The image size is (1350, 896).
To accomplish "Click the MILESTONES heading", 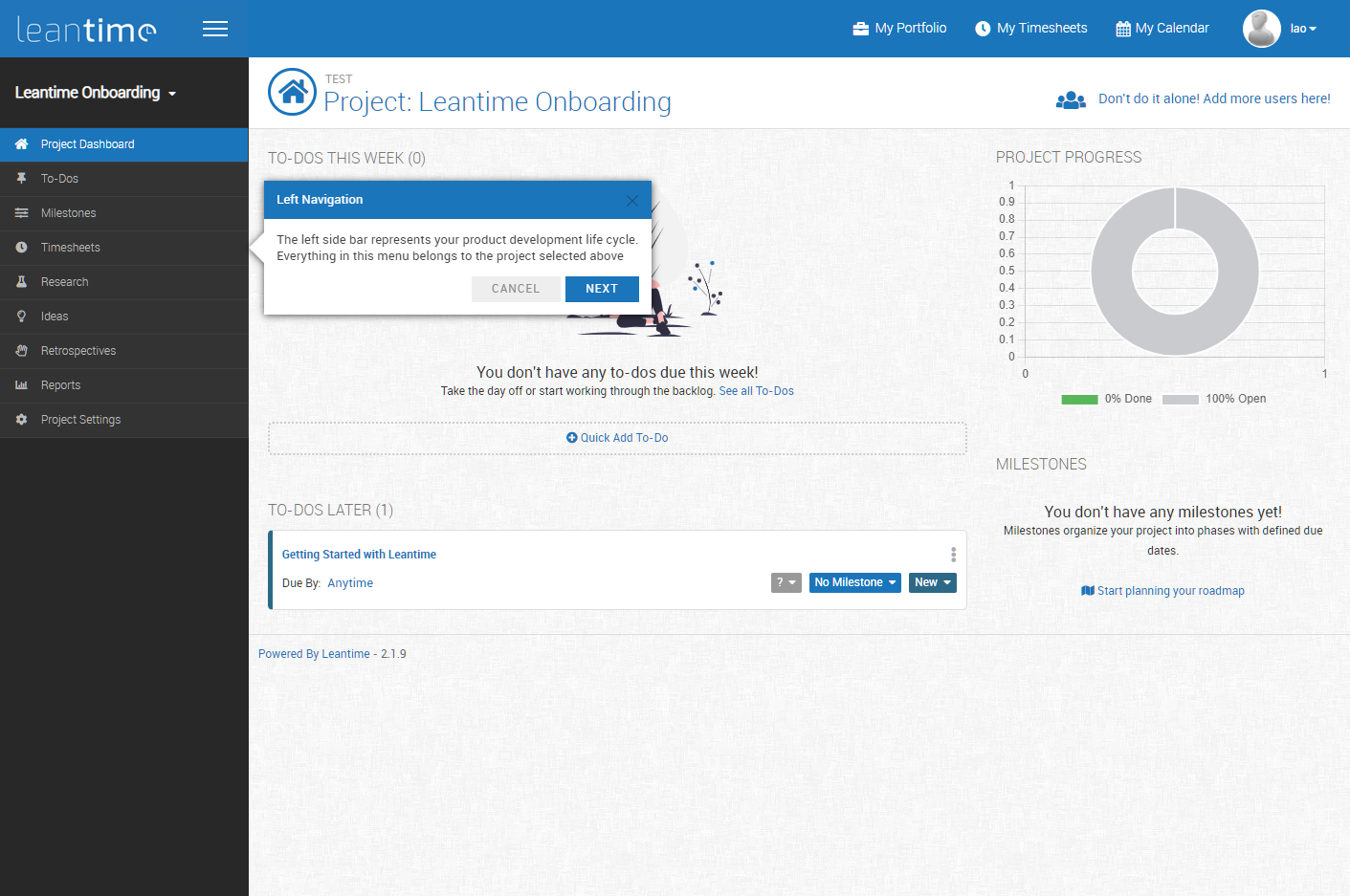I will point(1041,465).
